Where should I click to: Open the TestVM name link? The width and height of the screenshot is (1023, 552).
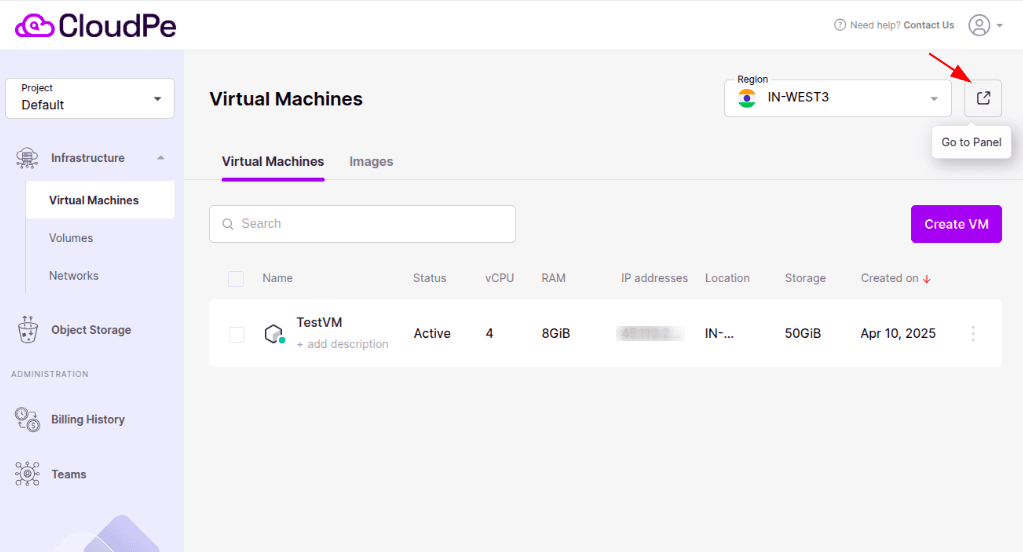(x=319, y=322)
